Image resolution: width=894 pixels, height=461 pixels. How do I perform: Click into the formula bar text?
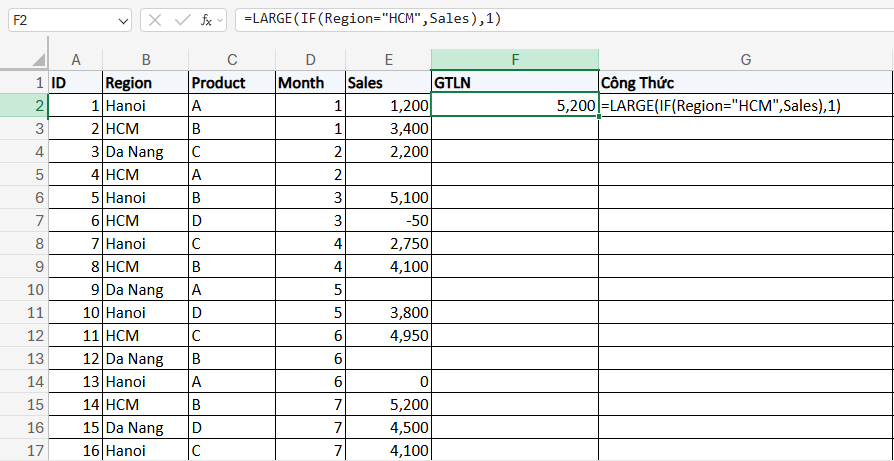click(x=560, y=20)
